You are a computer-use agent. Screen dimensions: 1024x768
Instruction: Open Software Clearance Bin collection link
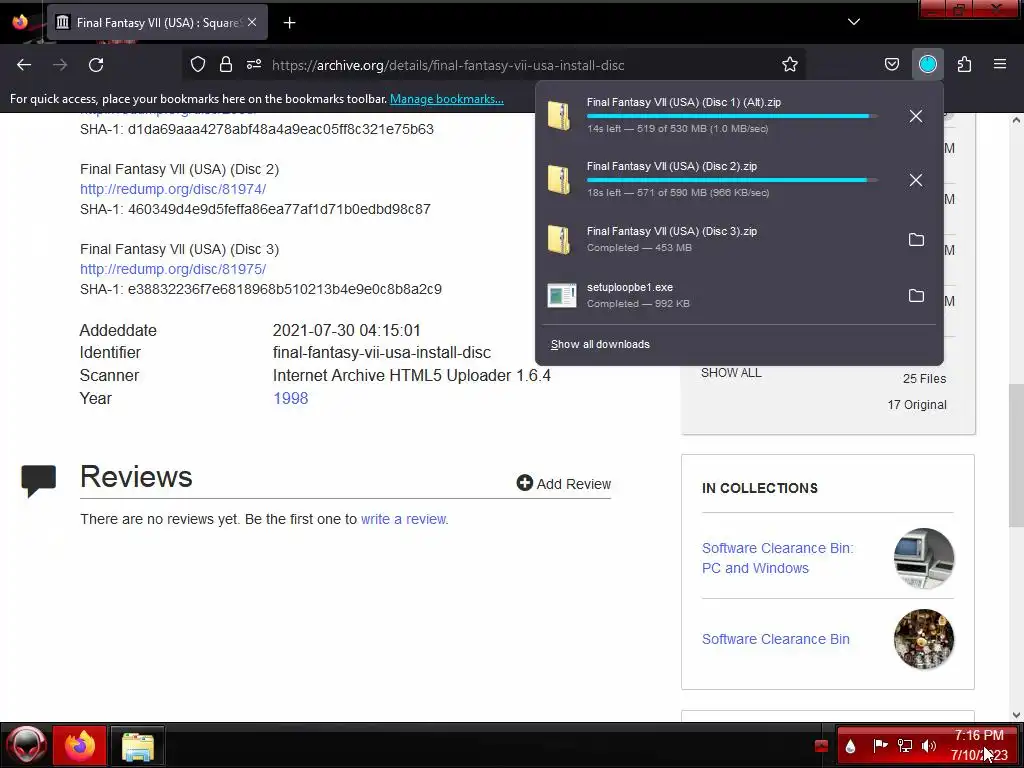[x=776, y=639]
